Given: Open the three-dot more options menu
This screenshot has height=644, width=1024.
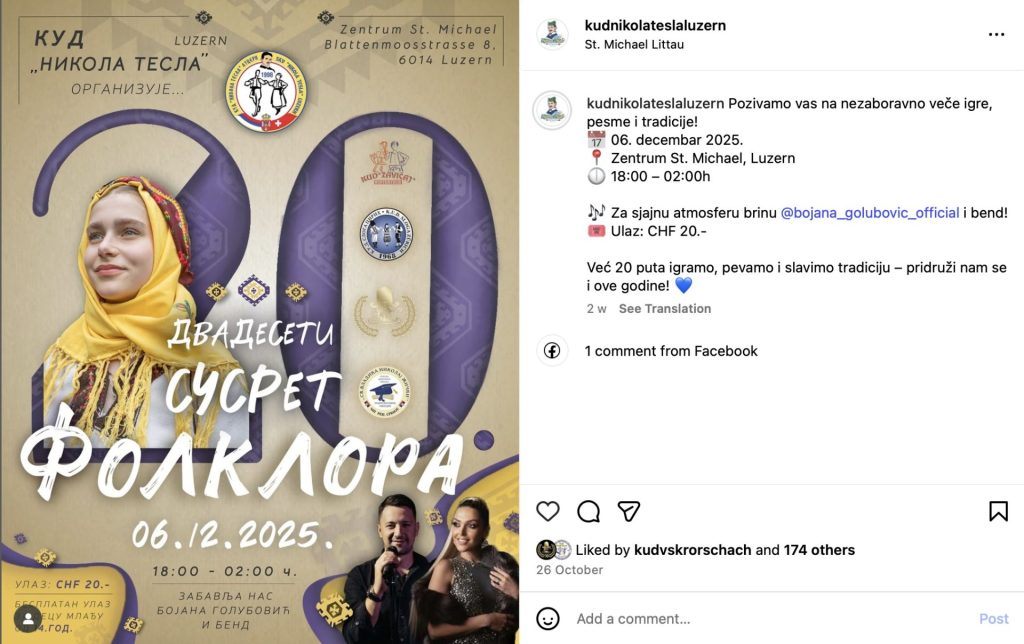Looking at the screenshot, I should tap(996, 35).
